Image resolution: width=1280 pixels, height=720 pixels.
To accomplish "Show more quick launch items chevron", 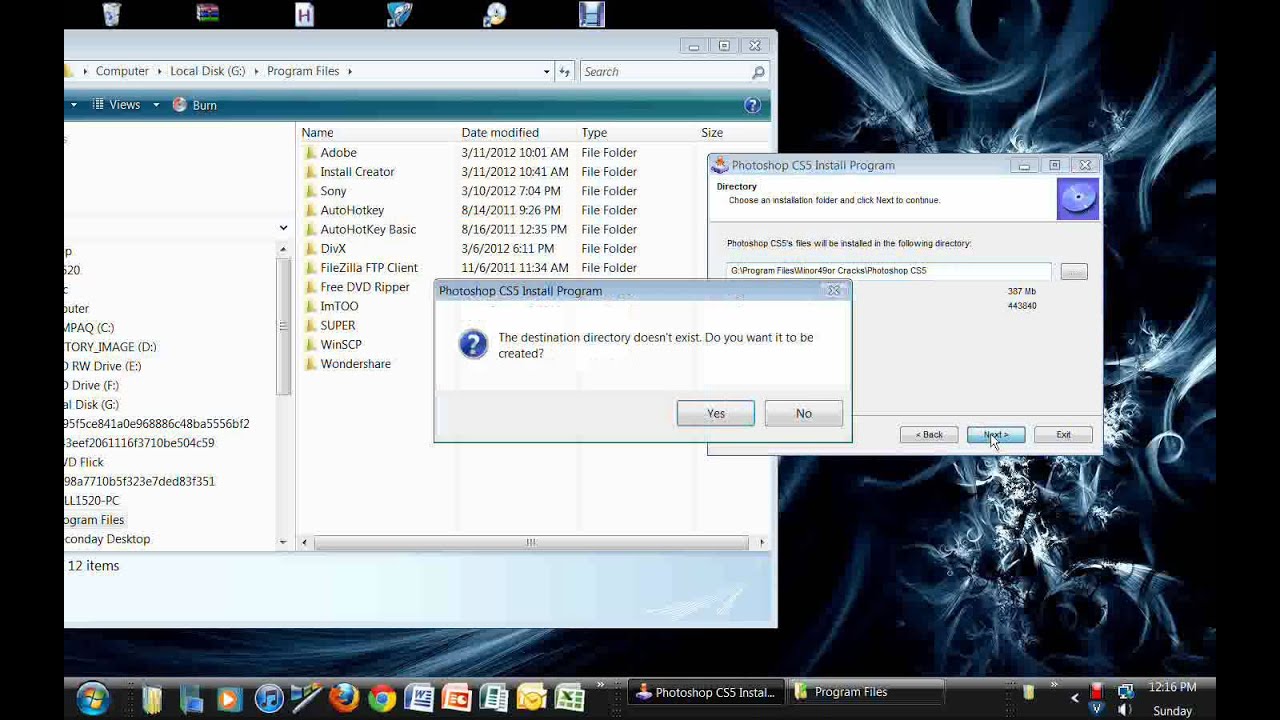I will (600, 685).
